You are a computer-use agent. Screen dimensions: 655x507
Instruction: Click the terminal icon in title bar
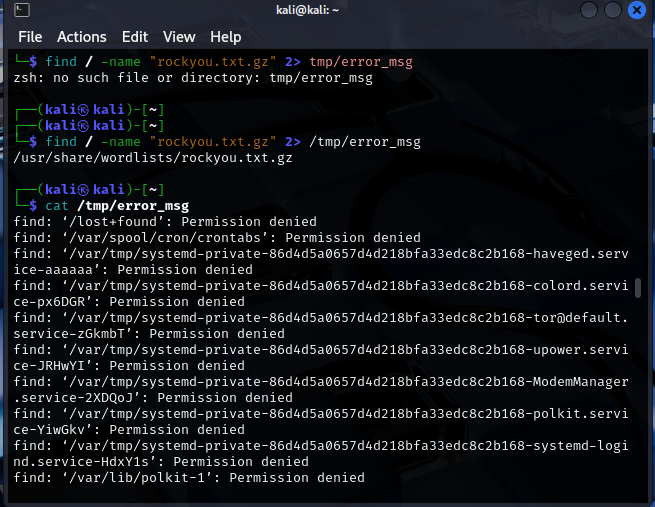[x=22, y=10]
